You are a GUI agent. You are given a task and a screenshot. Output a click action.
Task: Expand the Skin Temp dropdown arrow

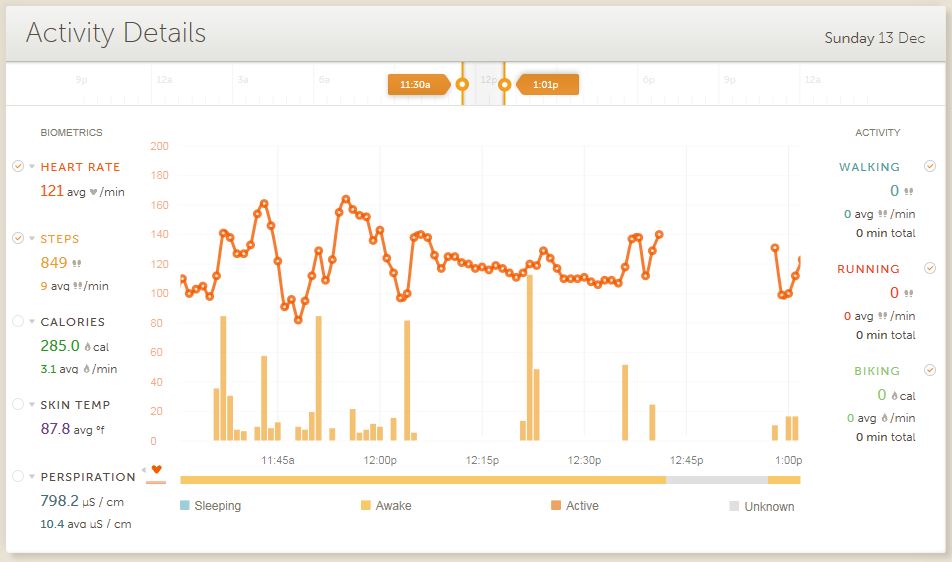(x=32, y=405)
